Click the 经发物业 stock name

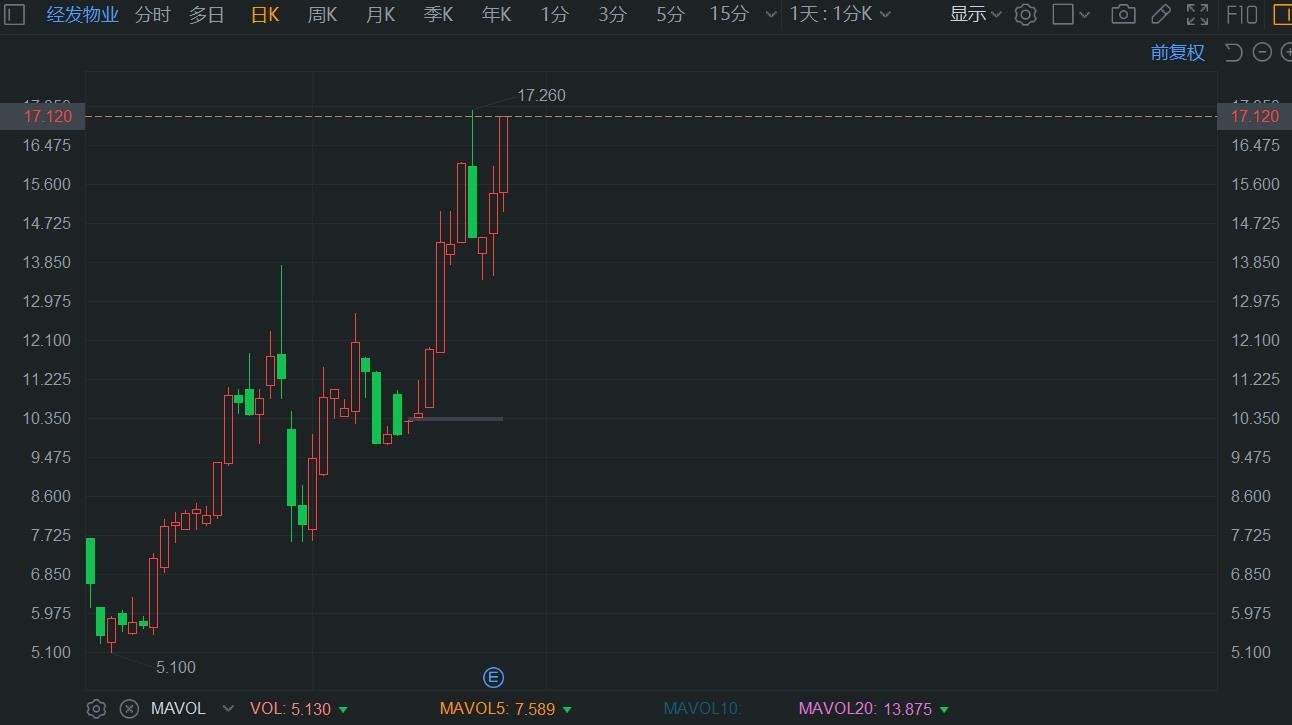(x=83, y=14)
